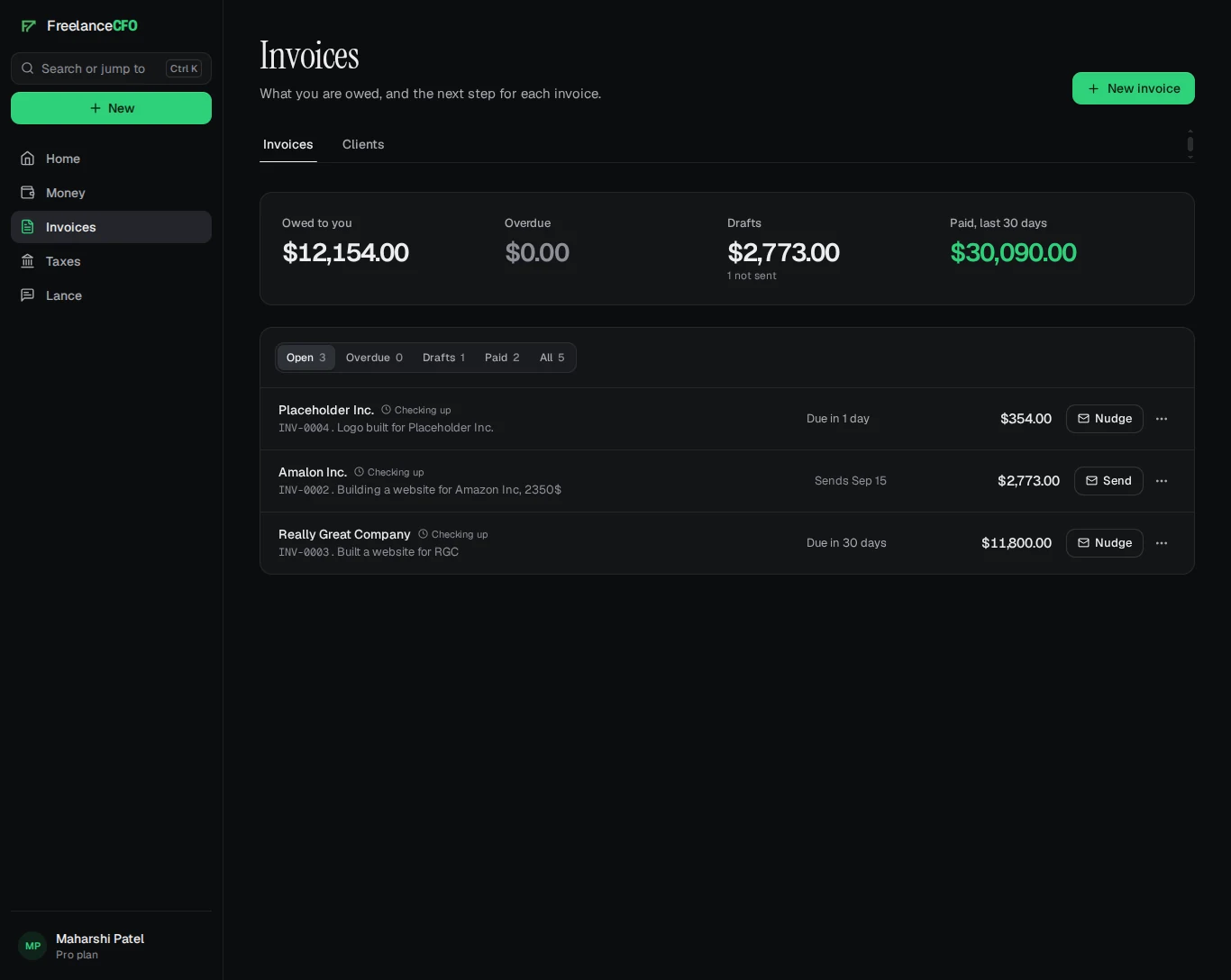Click the New button in sidebar
Screen dimensions: 1231x980
coord(111,108)
